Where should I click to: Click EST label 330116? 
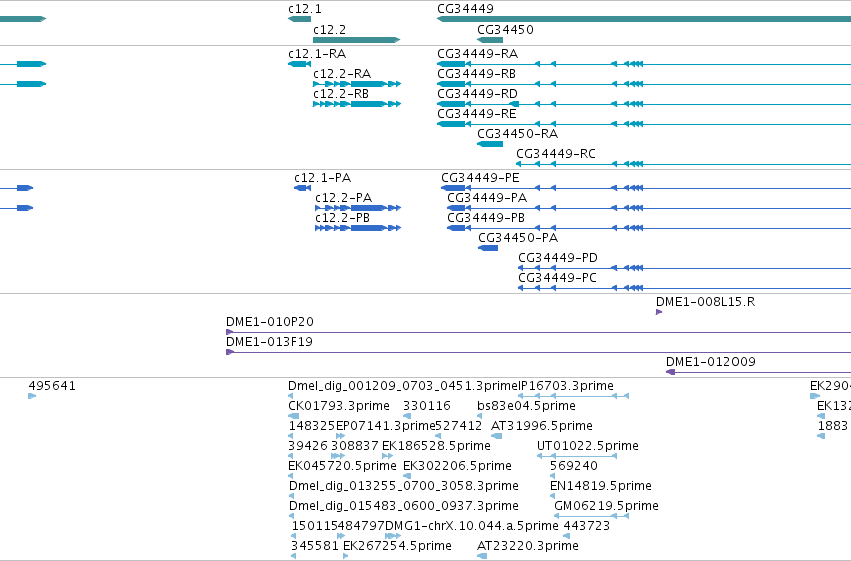click(x=427, y=406)
